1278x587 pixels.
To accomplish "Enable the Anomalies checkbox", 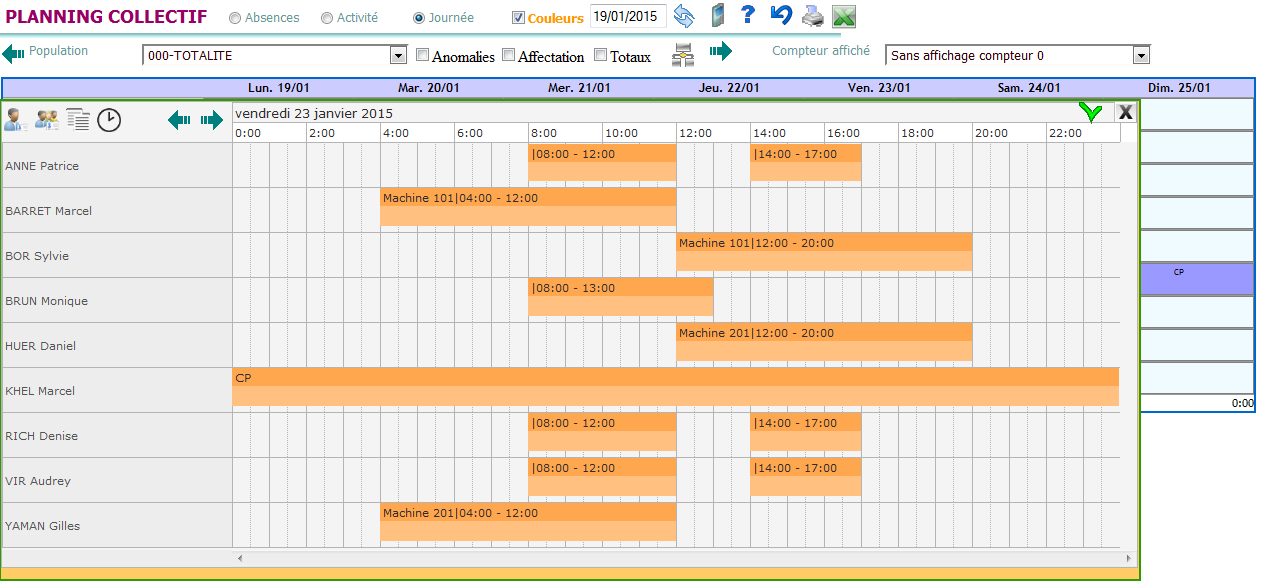I will click(423, 56).
